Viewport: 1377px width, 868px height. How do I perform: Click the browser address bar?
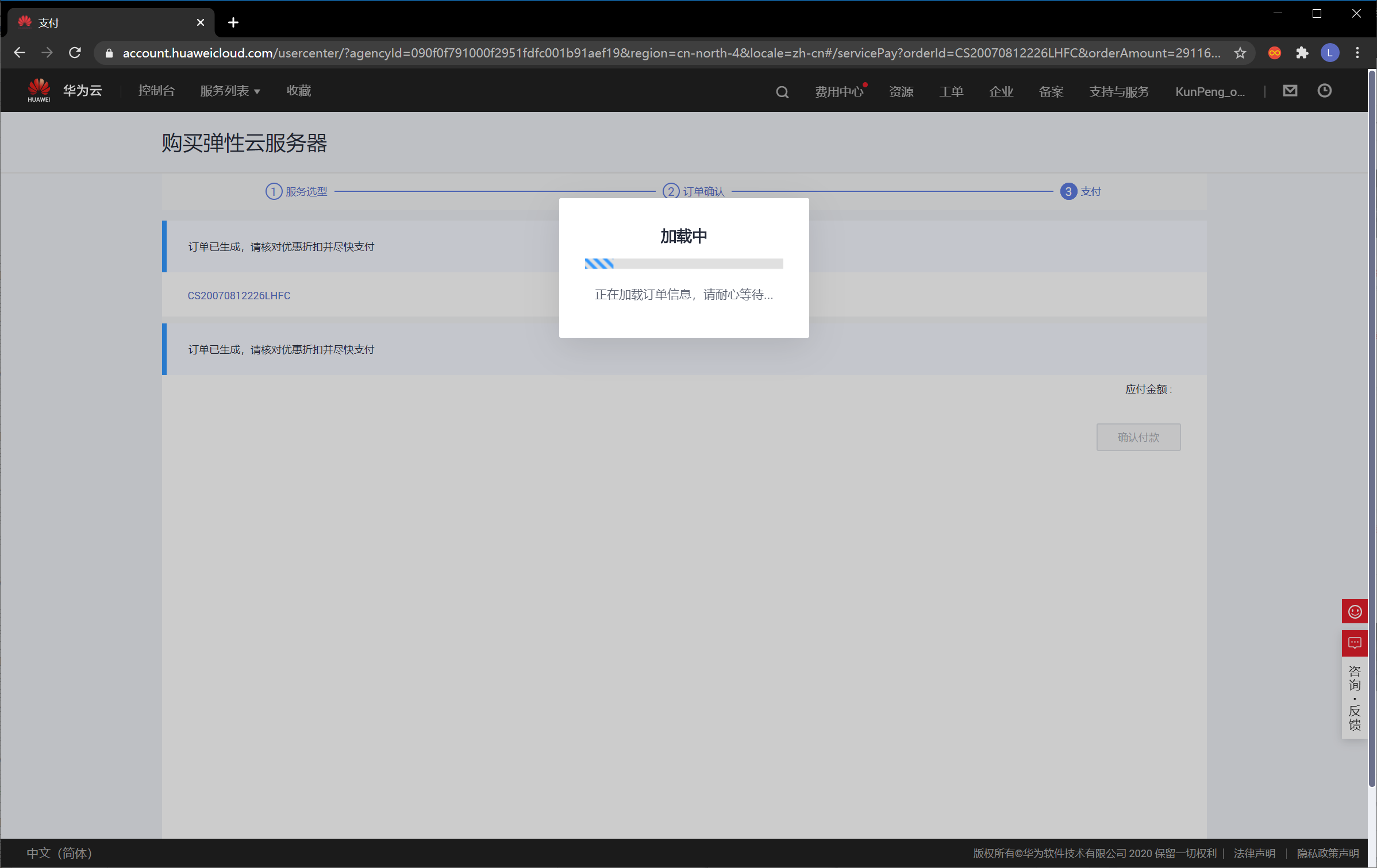click(x=671, y=53)
